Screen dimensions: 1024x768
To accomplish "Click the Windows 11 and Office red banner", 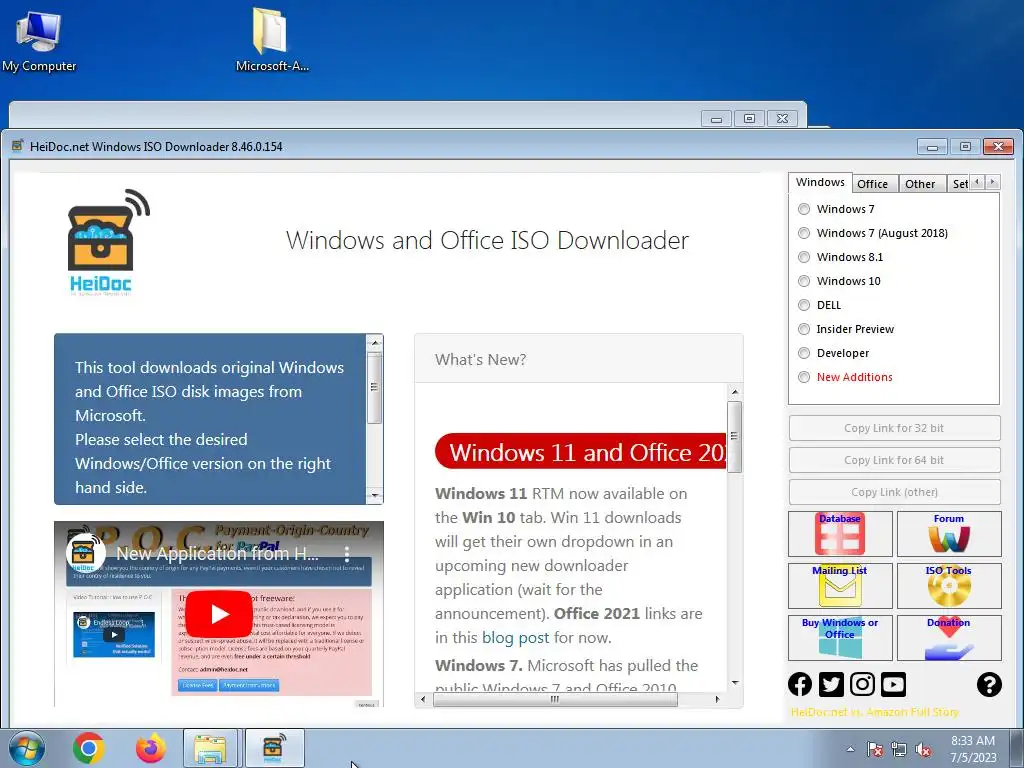I will click(x=581, y=451).
